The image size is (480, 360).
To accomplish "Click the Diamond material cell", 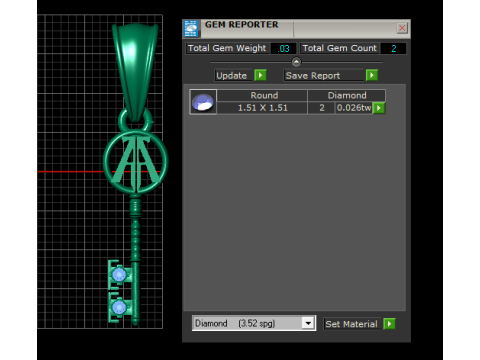I will point(347,96).
